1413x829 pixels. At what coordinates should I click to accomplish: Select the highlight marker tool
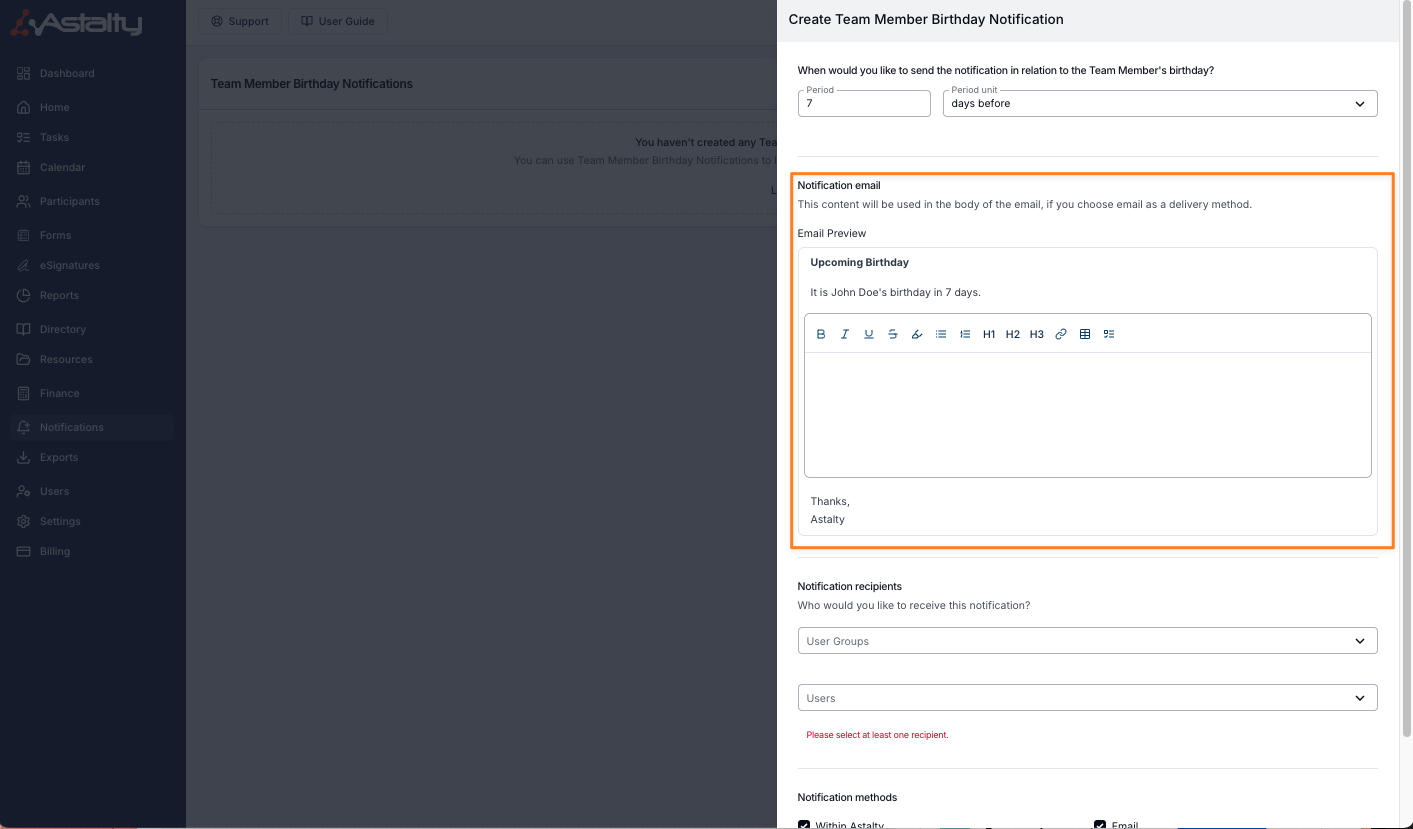click(x=917, y=334)
